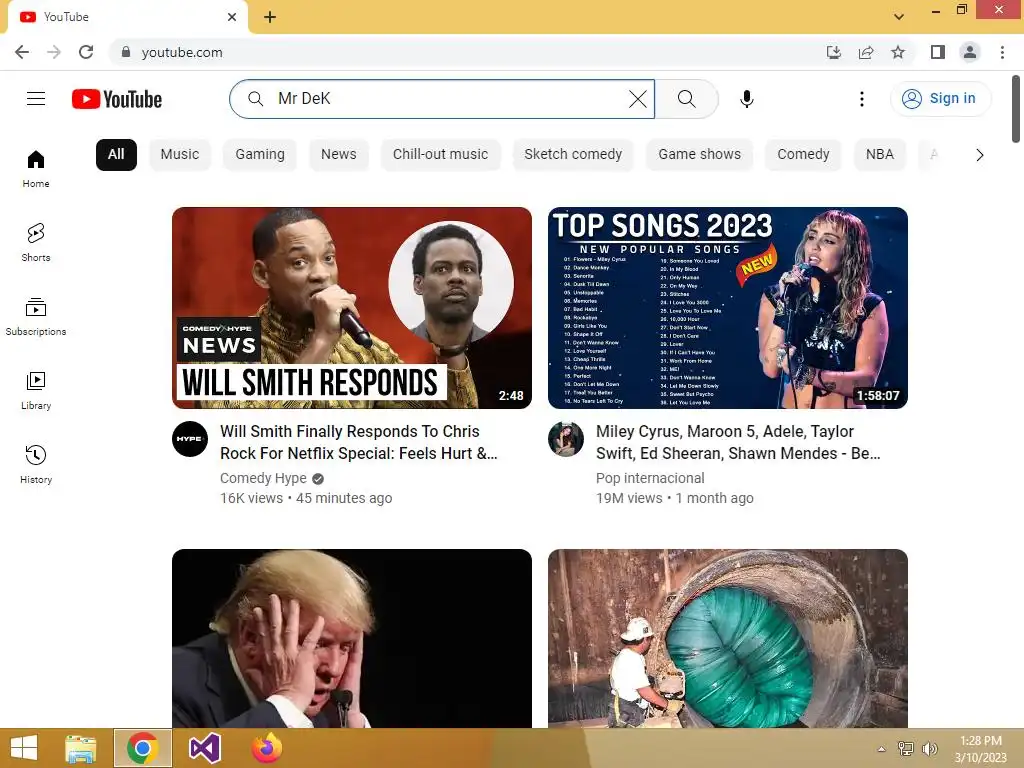This screenshot has width=1024, height=768.
Task: Open the YouTube hamburger guide menu
Action: 36,99
